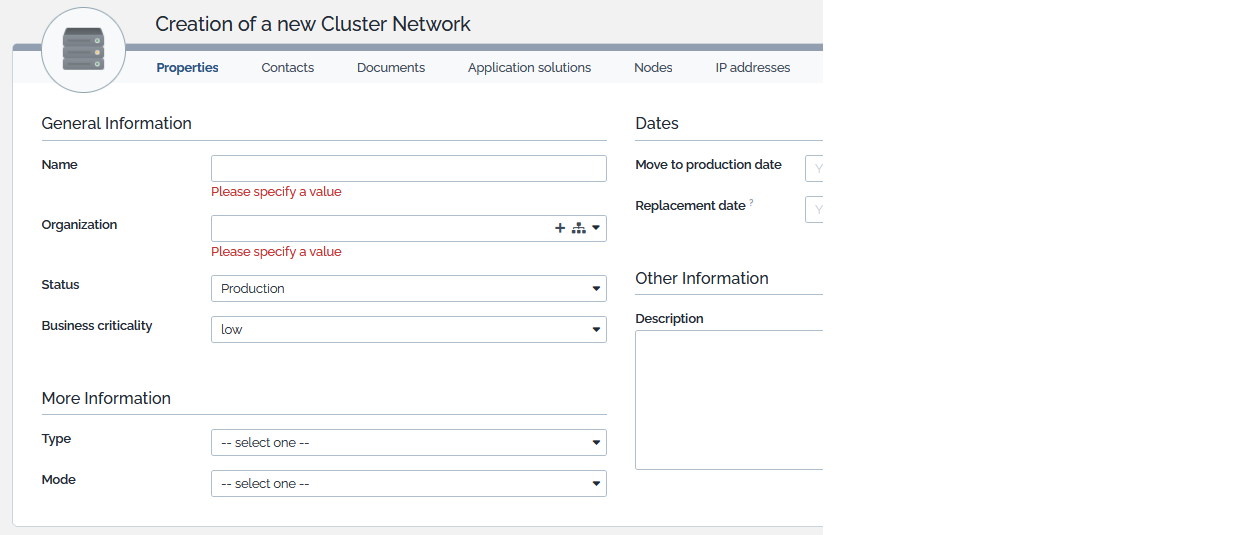Expand the Type select-one dropdown
This screenshot has height=535, width=1244.
(408, 443)
